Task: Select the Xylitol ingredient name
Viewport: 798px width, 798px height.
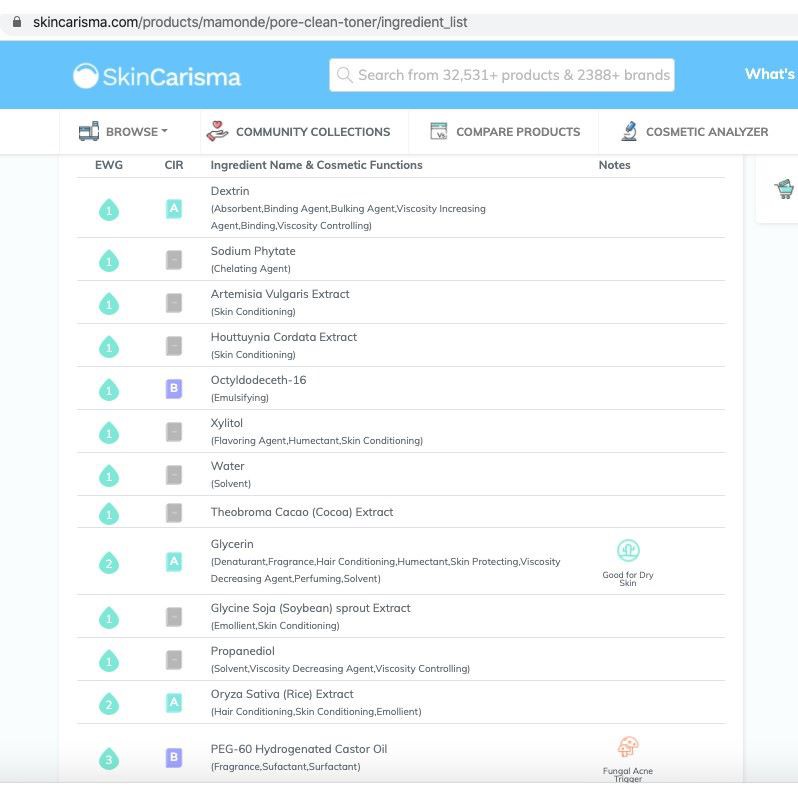Action: coord(227,423)
